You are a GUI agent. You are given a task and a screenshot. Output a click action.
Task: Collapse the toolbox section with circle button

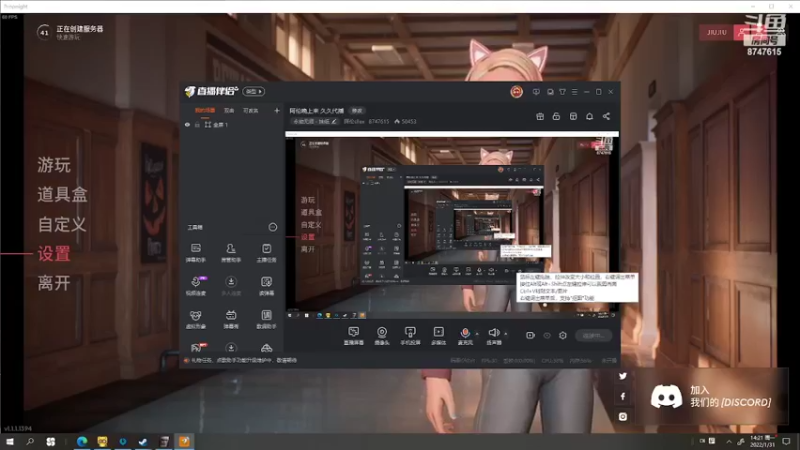click(x=272, y=227)
